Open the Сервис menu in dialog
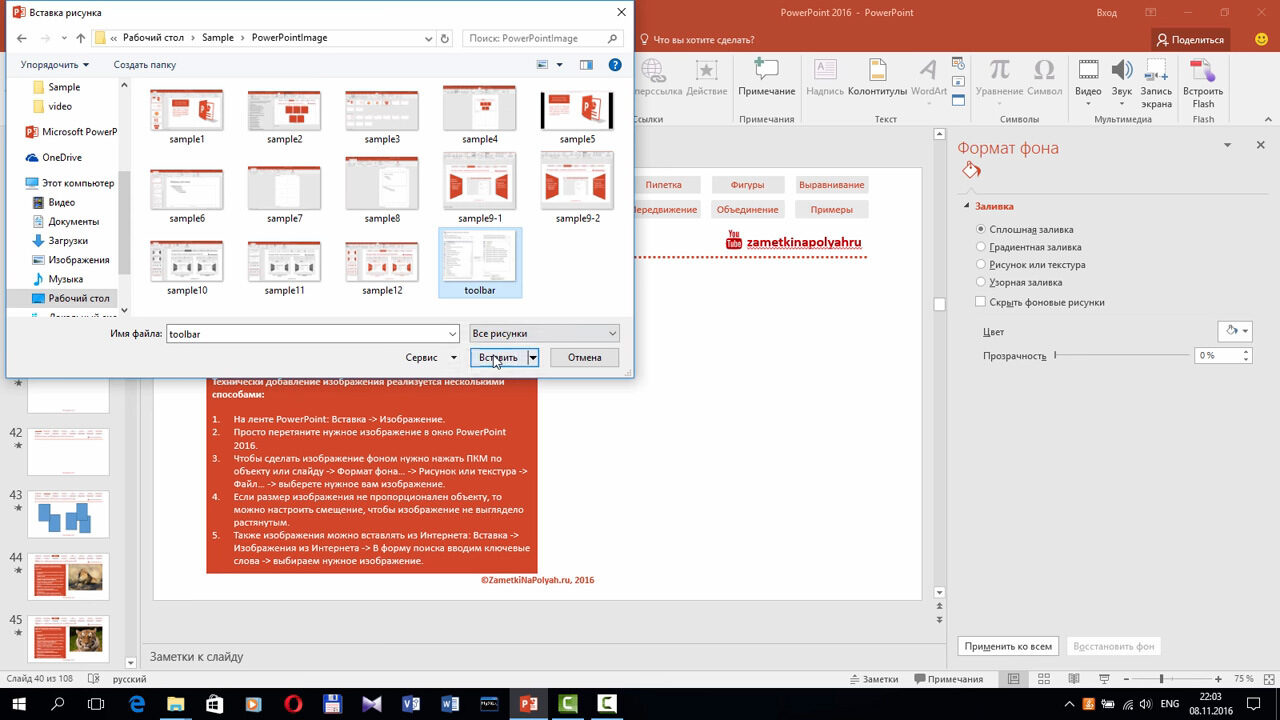The image size is (1280, 720). click(431, 357)
